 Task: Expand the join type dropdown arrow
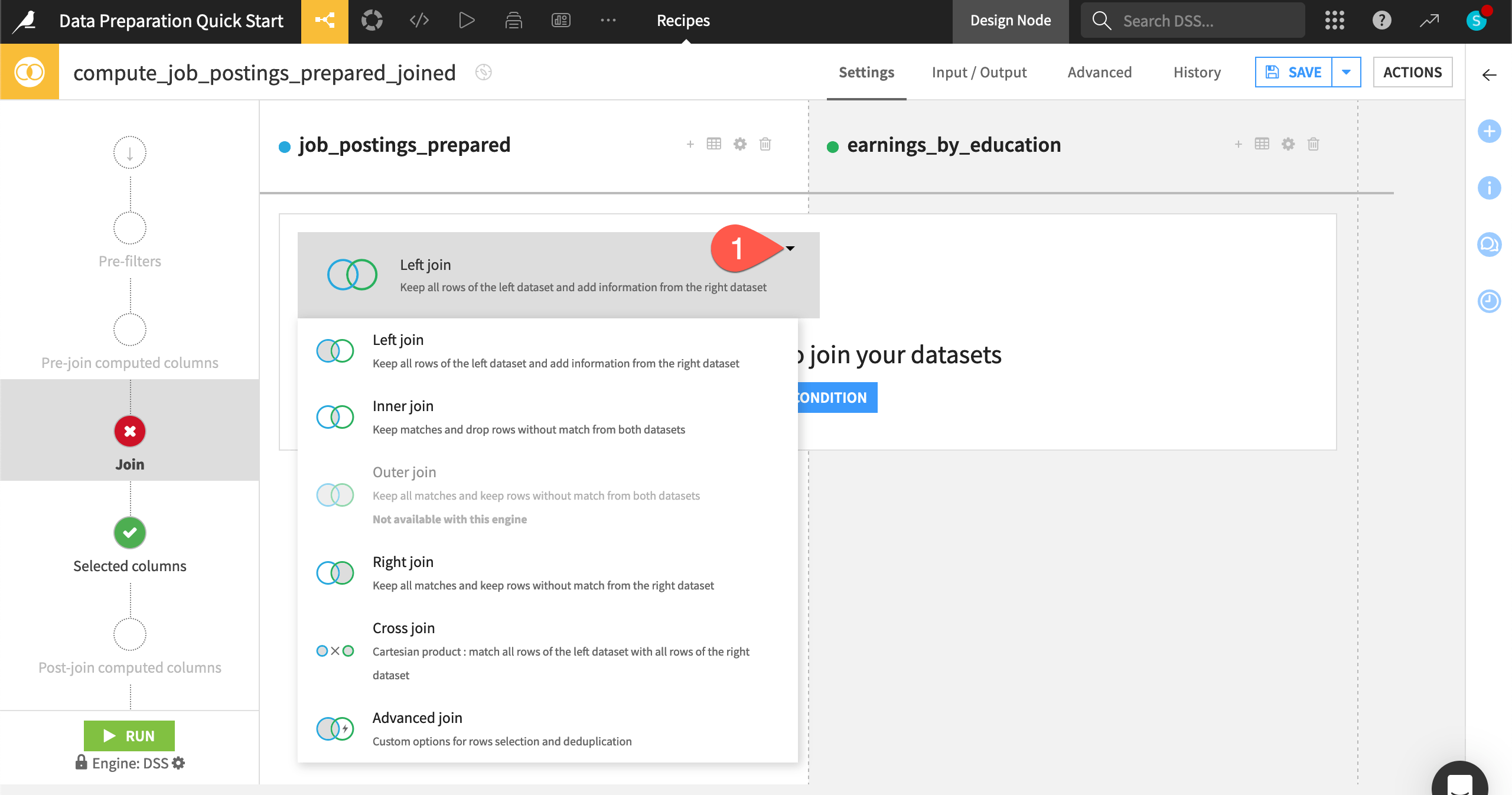(791, 248)
